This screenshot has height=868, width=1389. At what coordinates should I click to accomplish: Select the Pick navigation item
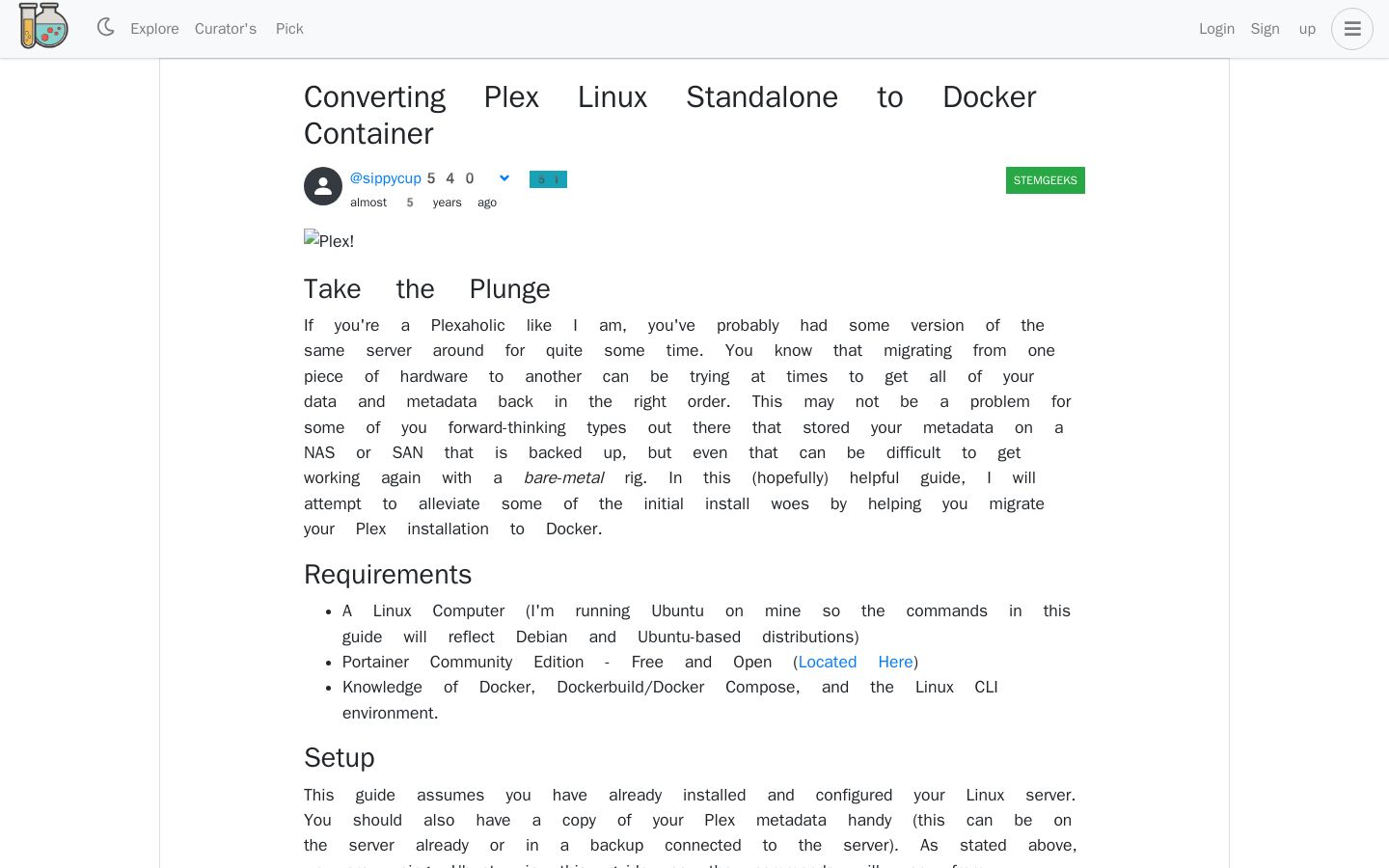(289, 29)
